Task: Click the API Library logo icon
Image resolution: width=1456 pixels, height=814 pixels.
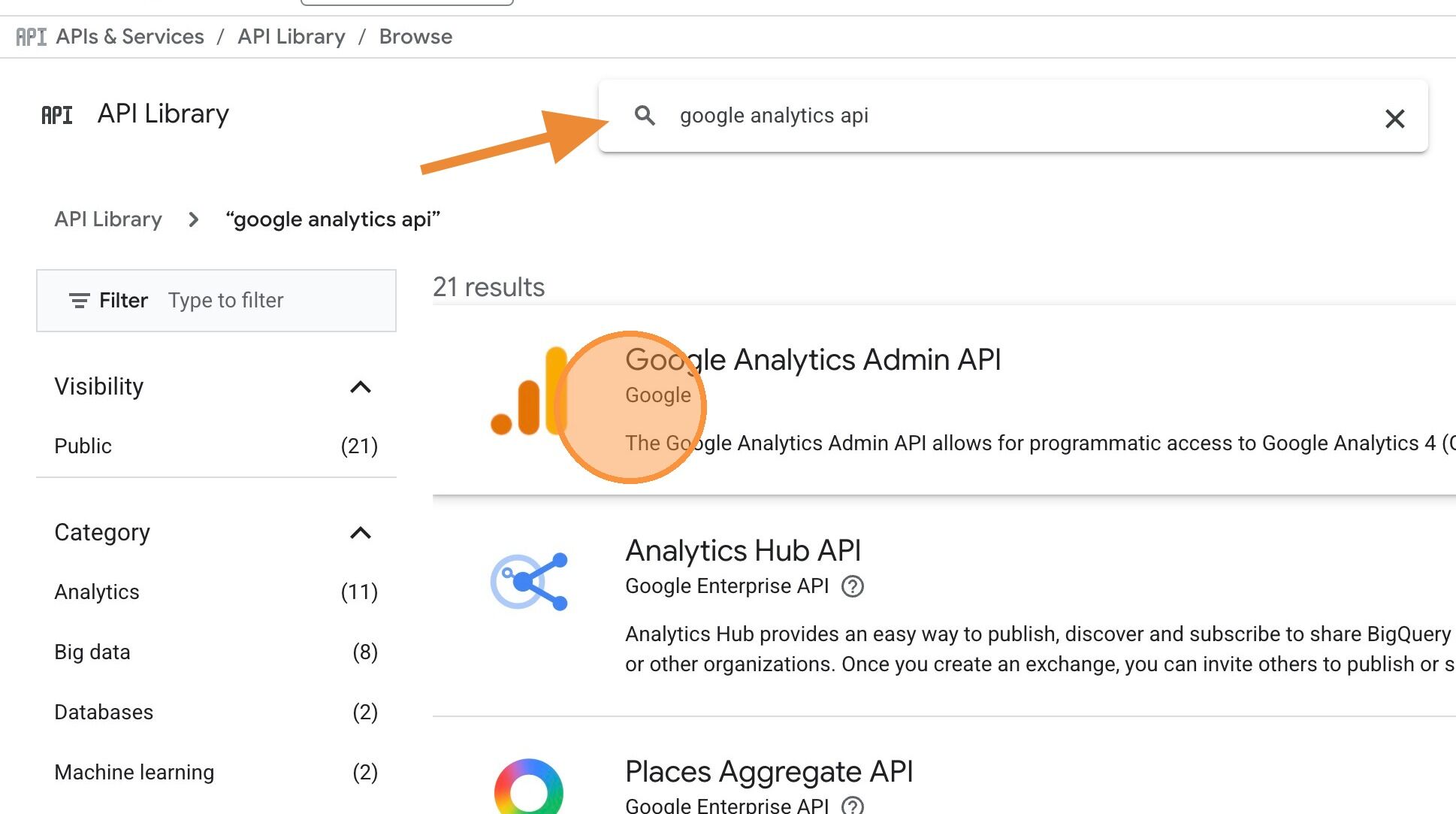Action: pyautogui.click(x=56, y=113)
